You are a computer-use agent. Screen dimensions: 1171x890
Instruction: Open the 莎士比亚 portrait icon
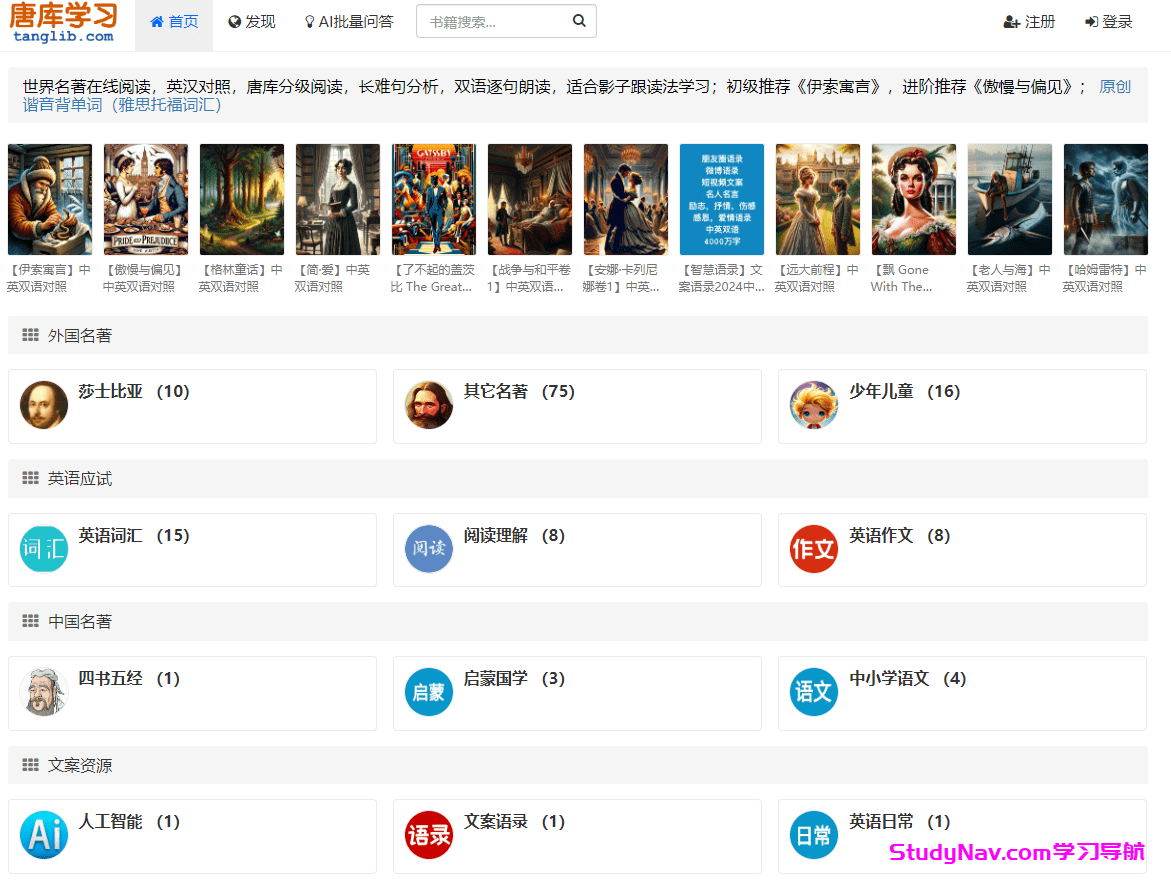[x=44, y=405]
